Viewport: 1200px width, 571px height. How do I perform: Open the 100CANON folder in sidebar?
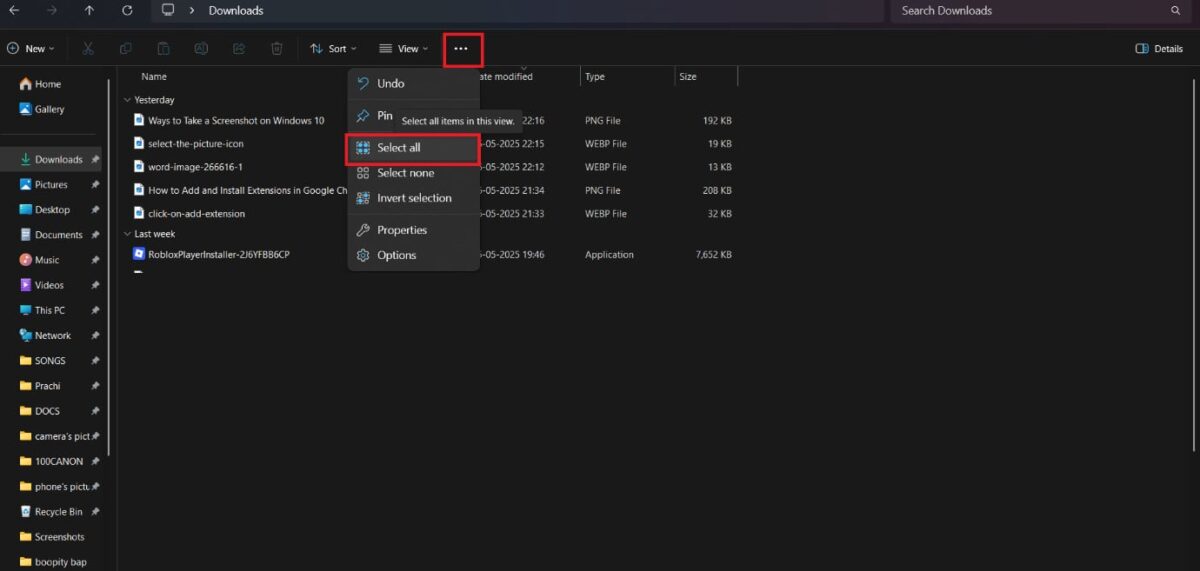(59, 462)
